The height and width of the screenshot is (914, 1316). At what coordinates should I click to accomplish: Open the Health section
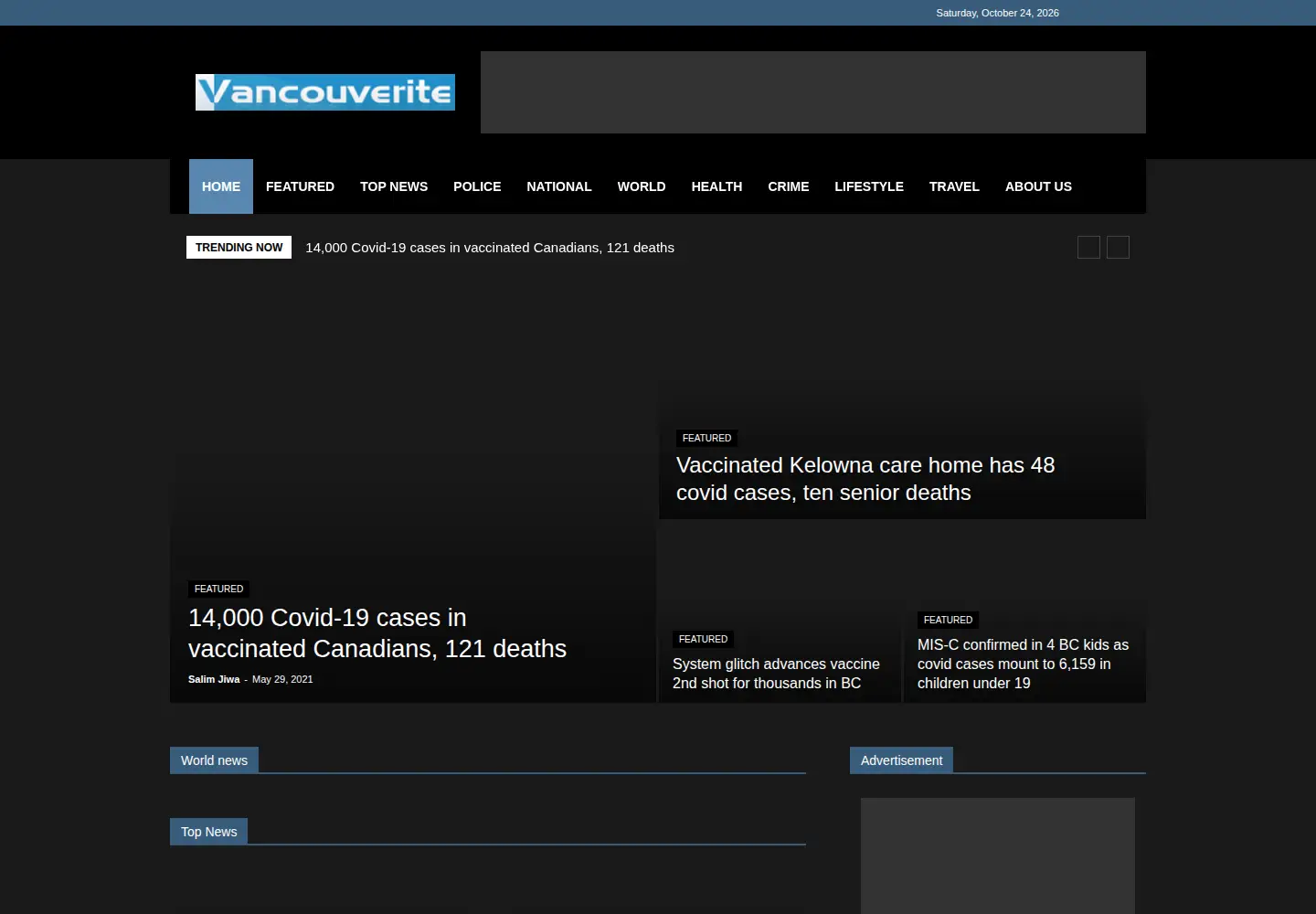(716, 186)
